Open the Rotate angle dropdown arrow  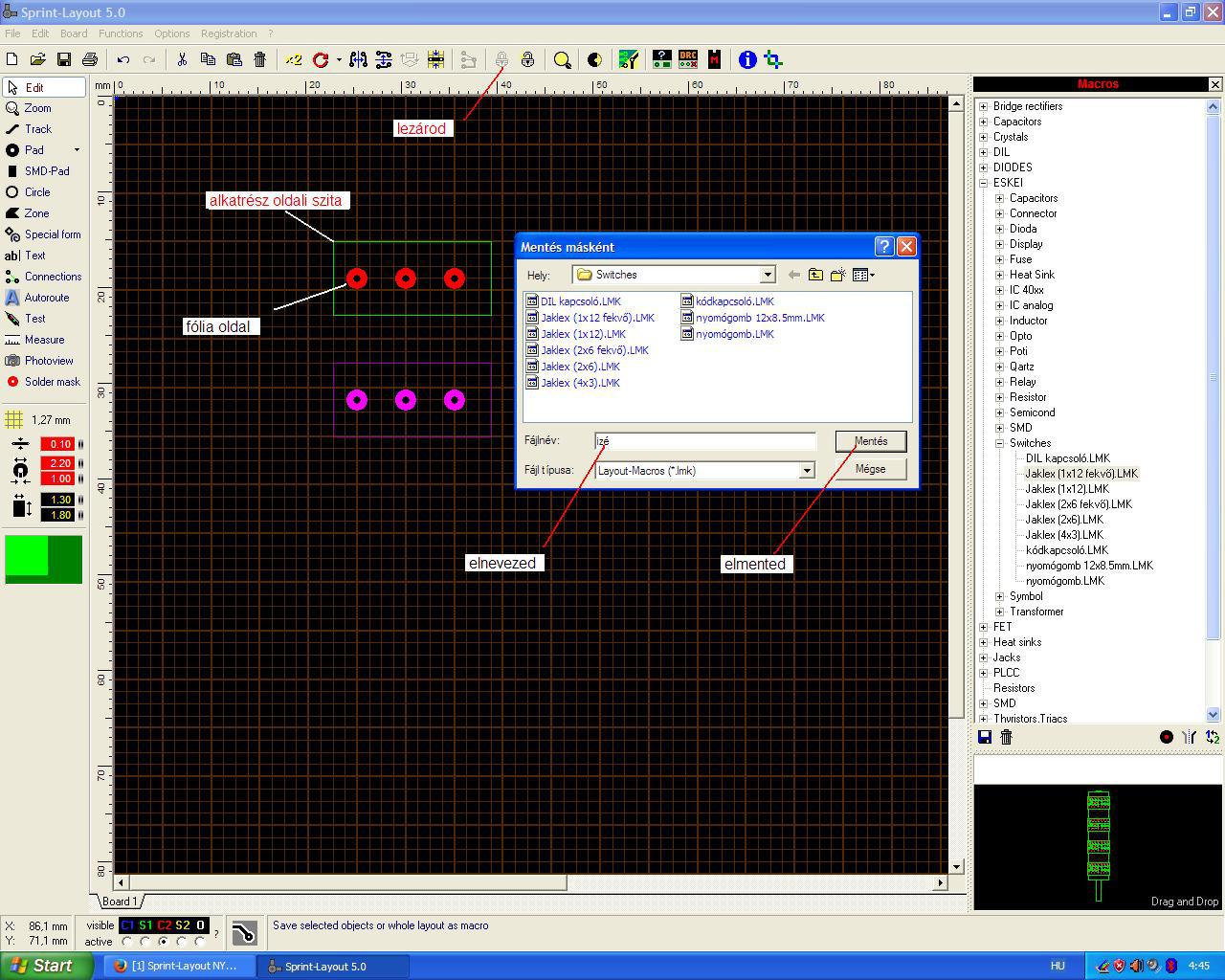point(339,59)
